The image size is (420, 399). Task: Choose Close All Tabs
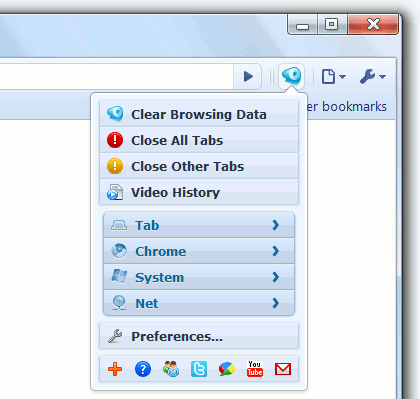(x=199, y=140)
